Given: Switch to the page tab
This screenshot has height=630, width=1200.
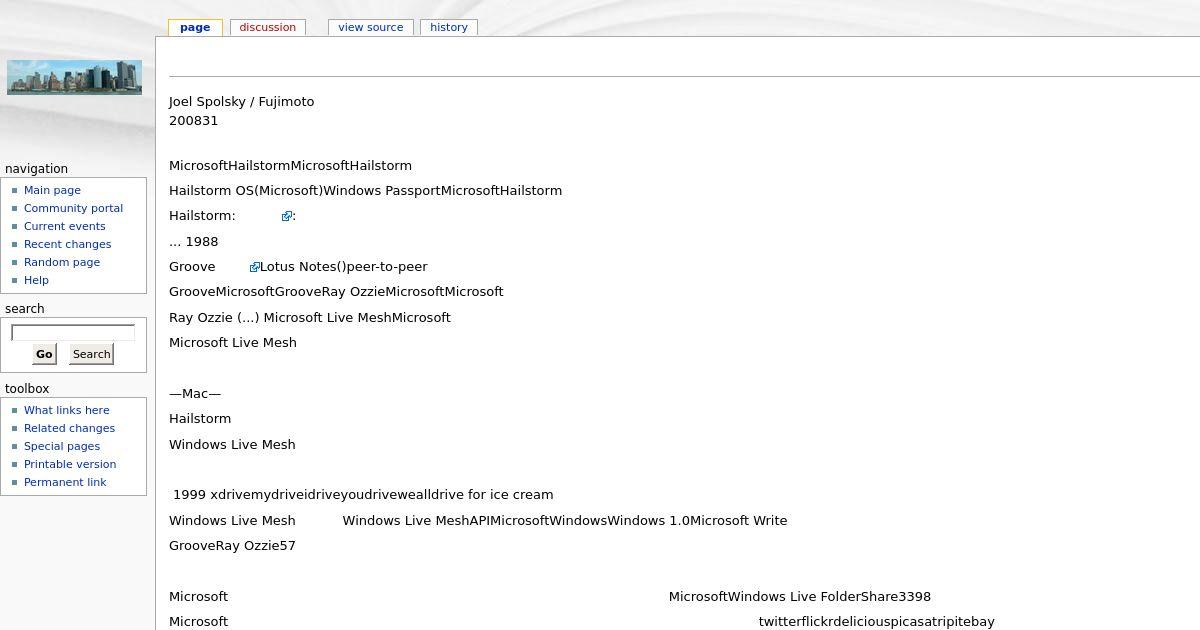Looking at the screenshot, I should pos(195,27).
